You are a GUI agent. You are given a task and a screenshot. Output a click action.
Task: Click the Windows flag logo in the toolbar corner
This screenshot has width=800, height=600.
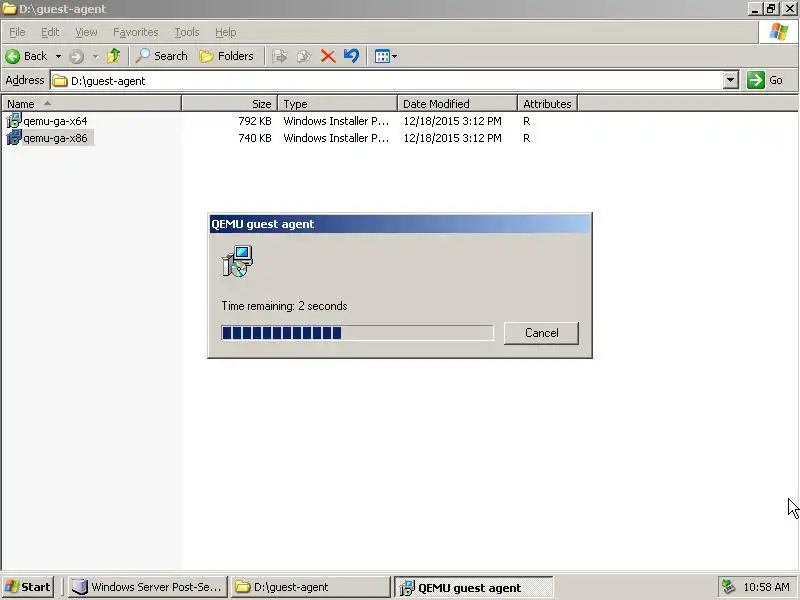click(779, 32)
